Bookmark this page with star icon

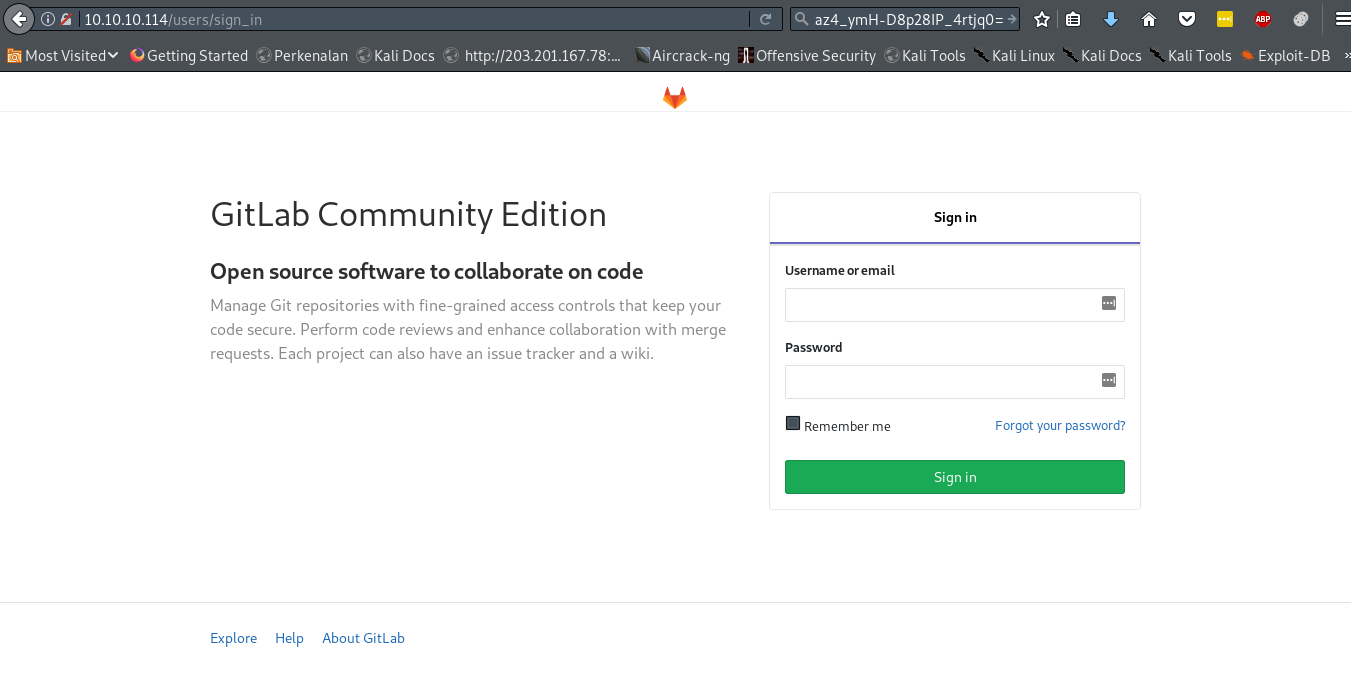1042,19
